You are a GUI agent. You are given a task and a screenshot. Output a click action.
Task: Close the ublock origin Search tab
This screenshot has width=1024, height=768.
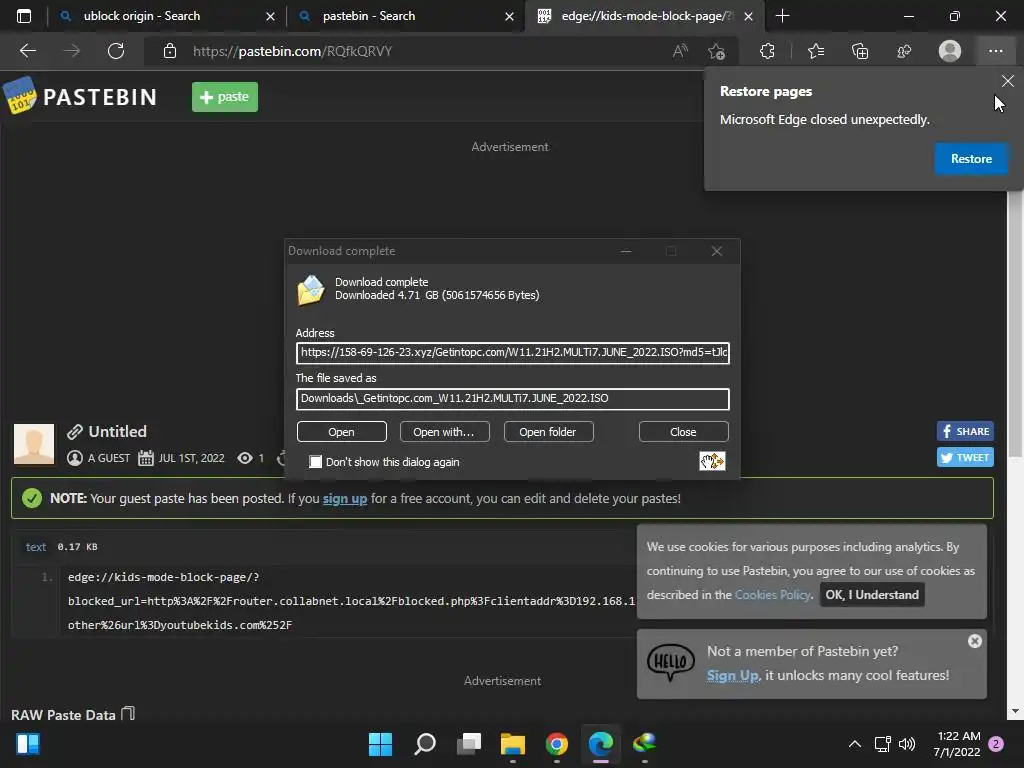coord(270,16)
